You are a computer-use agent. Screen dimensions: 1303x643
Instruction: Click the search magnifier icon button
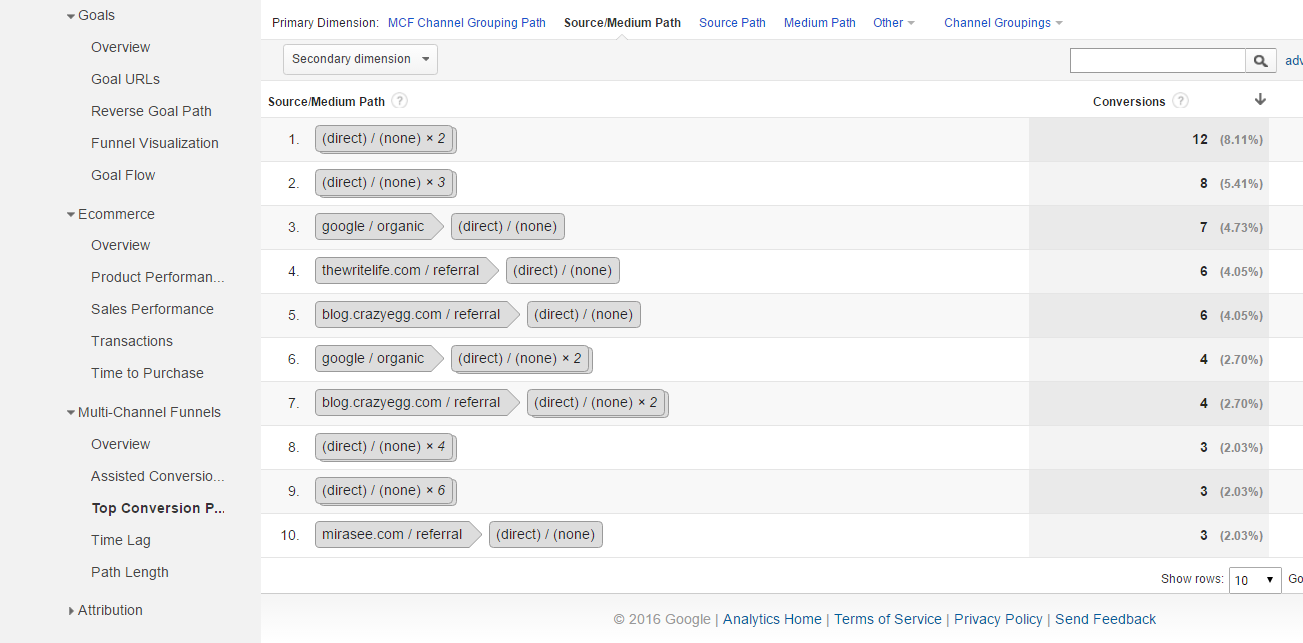(1261, 61)
